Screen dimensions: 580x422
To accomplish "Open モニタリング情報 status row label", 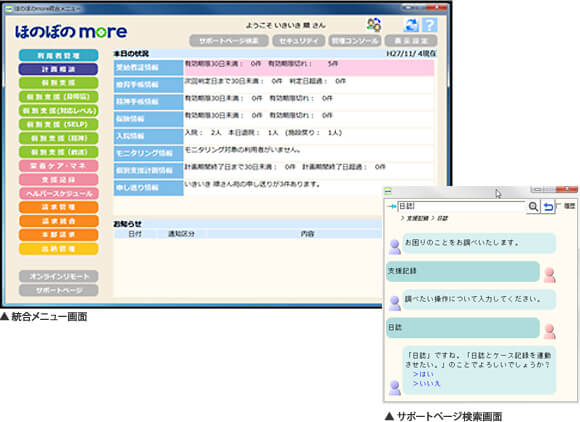I will pos(148,153).
